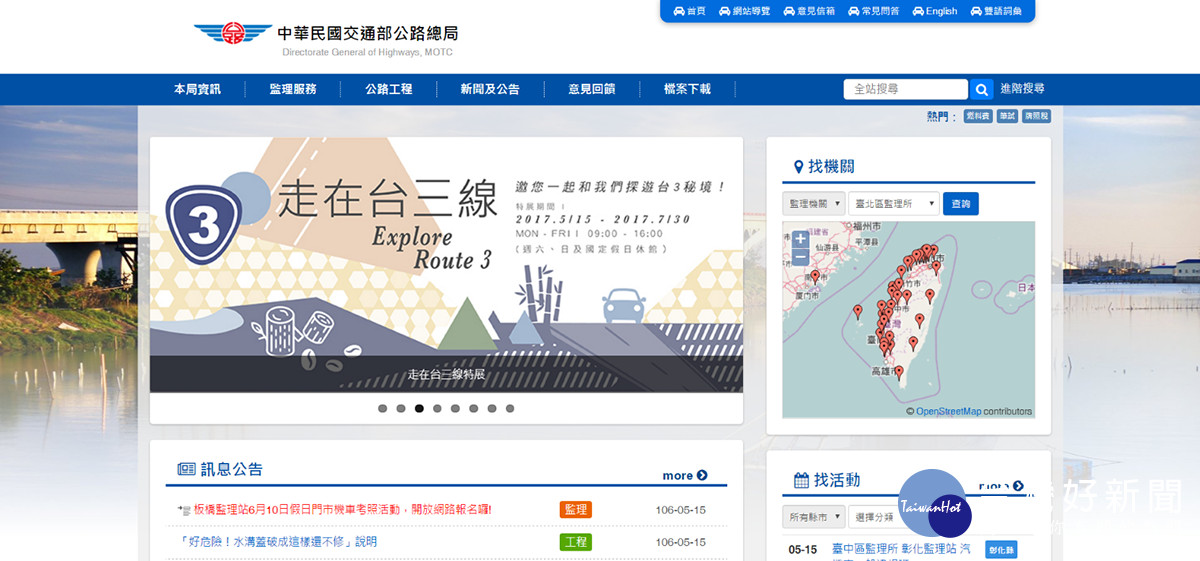Open the 走在台三線特展 banner caption
Image resolution: width=1200 pixels, height=561 pixels.
coord(446,375)
